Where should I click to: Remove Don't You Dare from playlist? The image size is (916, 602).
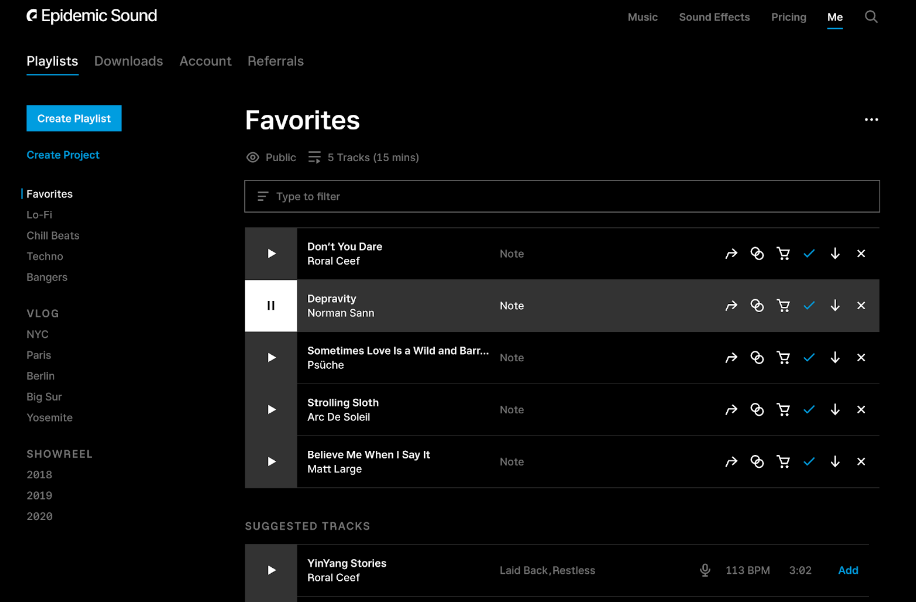861,254
